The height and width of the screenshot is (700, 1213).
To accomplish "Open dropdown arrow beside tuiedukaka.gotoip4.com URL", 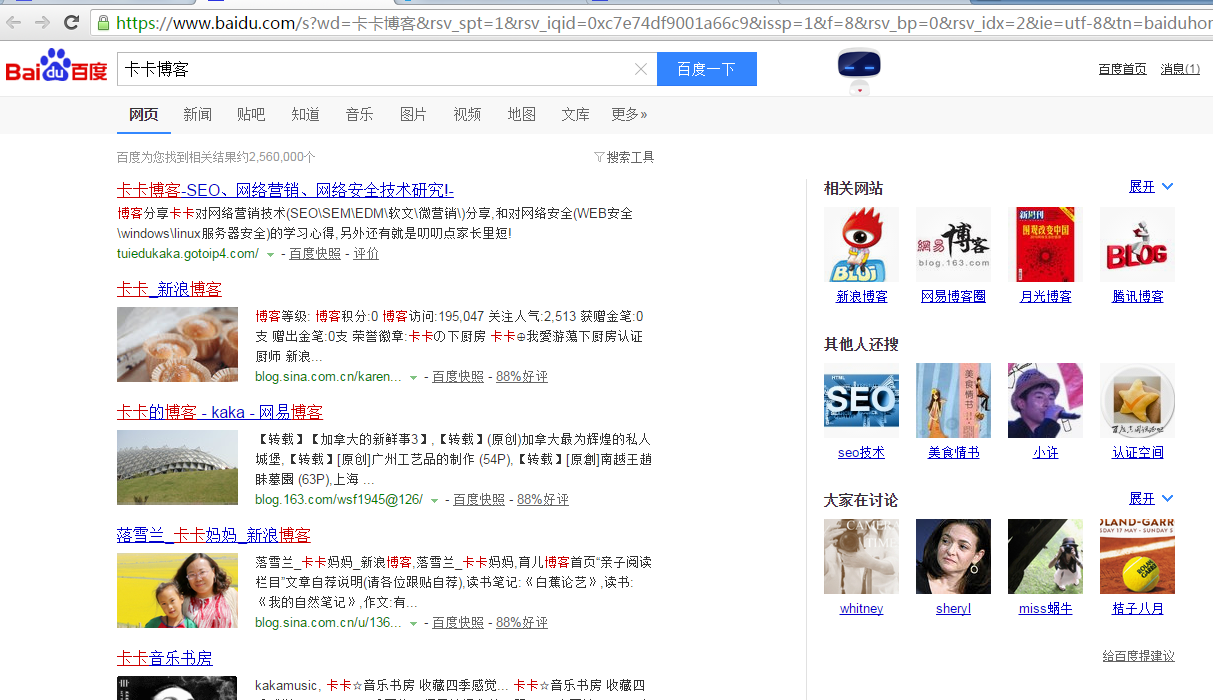I will (271, 255).
